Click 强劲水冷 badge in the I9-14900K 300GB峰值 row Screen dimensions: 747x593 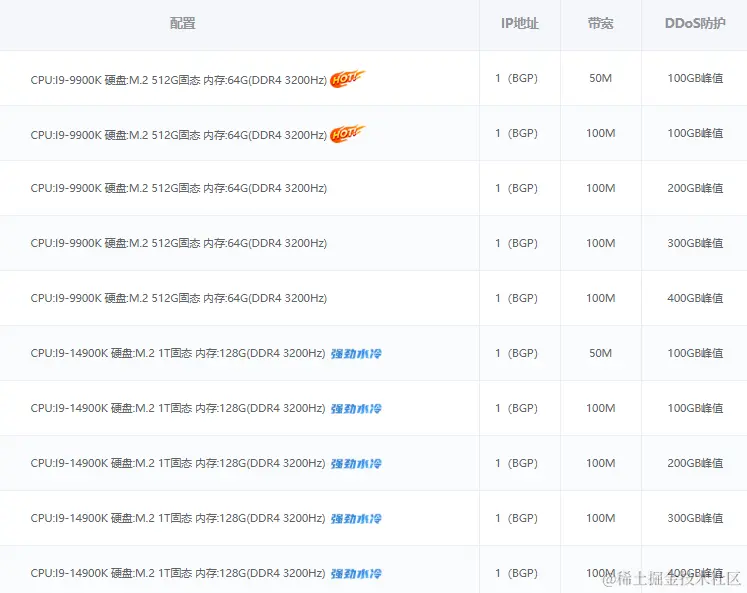[x=356, y=519]
